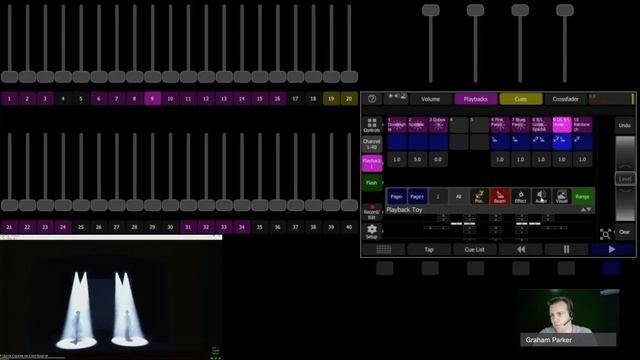Click the Clear button
Image resolution: width=640 pixels, height=360 pixels.
(625, 232)
